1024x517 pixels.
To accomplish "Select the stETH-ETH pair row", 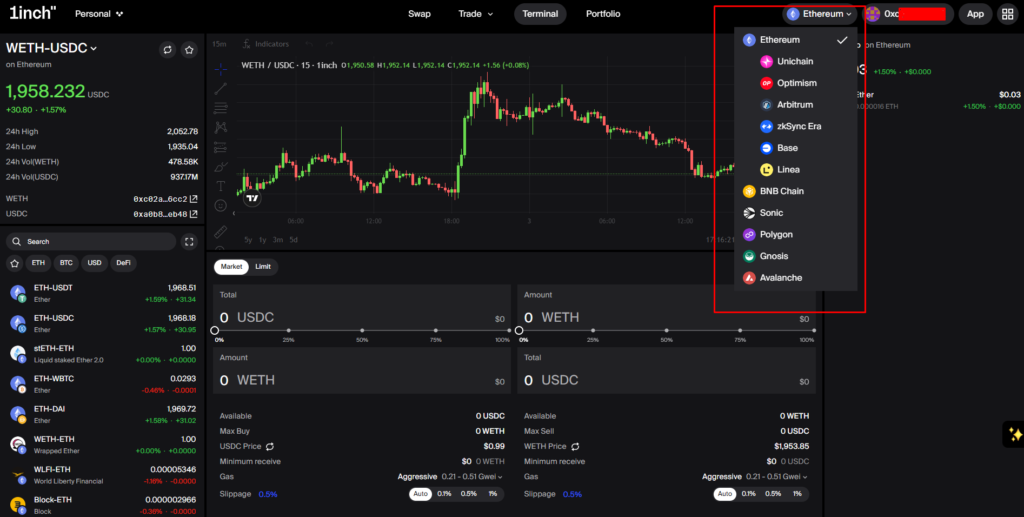I will (103, 354).
